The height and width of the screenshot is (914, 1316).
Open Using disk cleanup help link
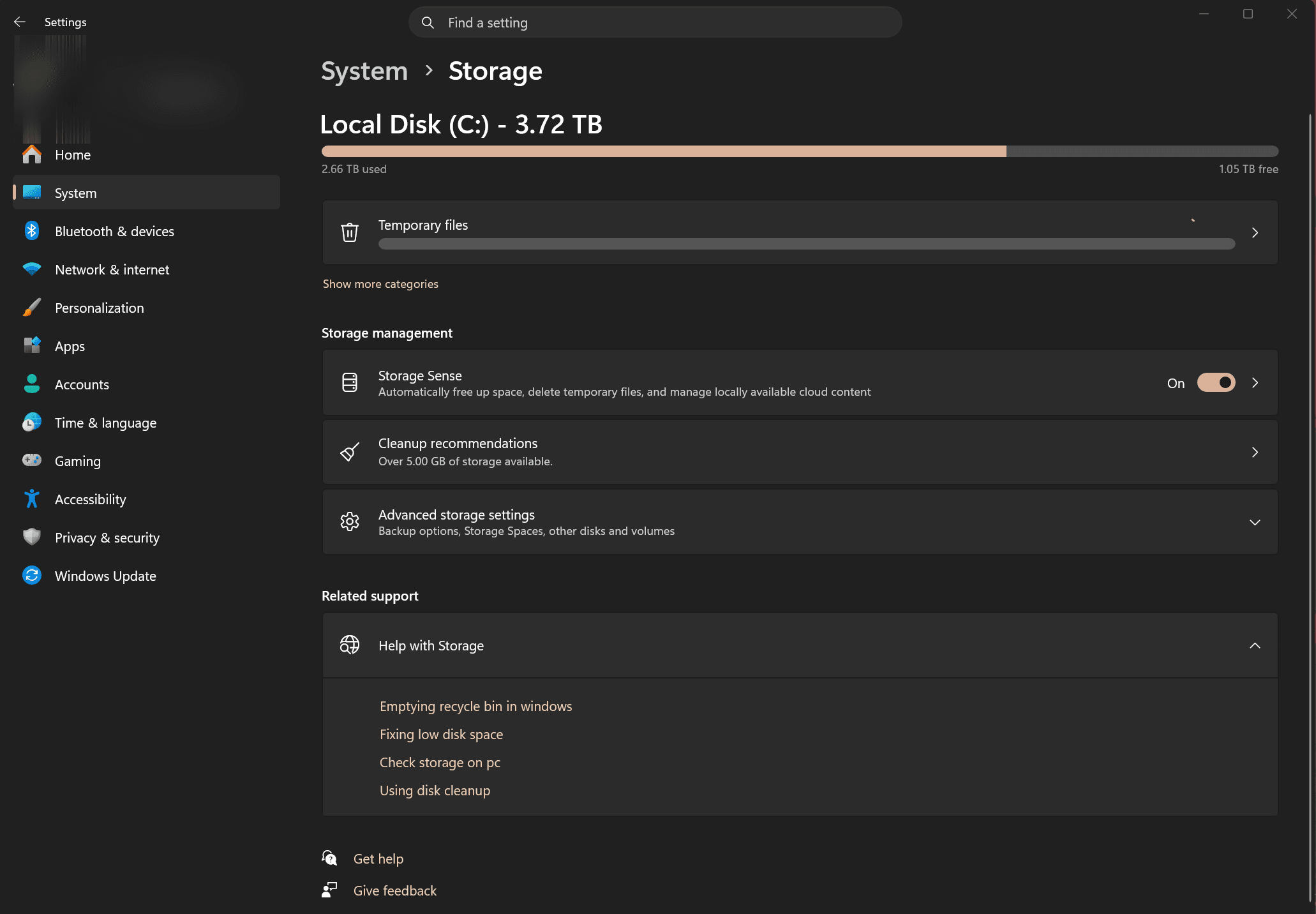click(435, 791)
